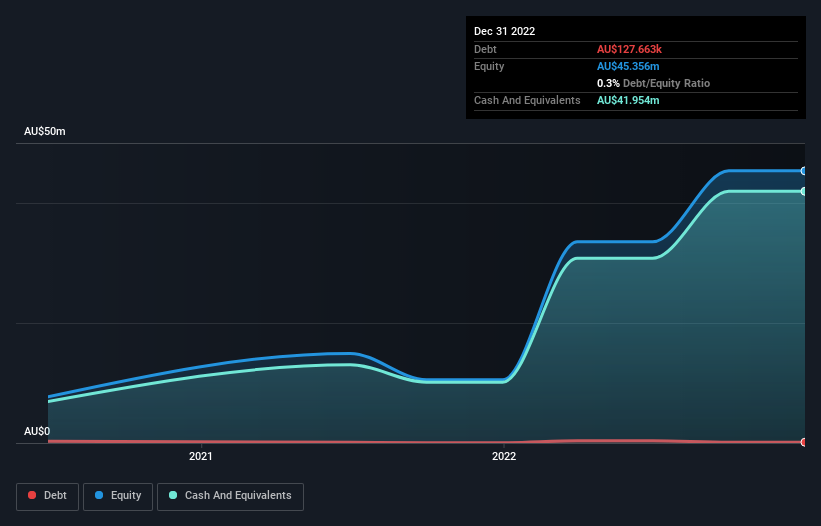
Task: Toggle the Equity series legend button
Action: point(118,496)
